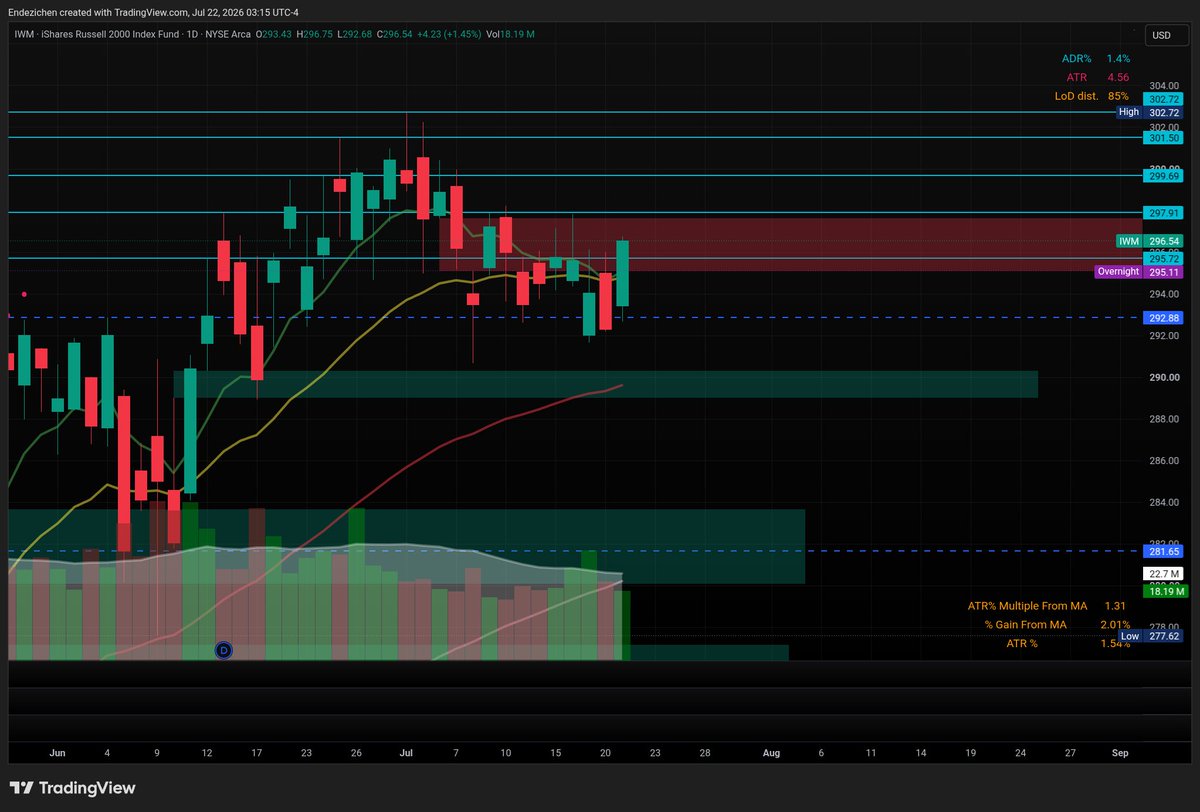Select the 297.91 horizontal line price label
Image resolution: width=1200 pixels, height=812 pixels.
pyautogui.click(x=1165, y=213)
